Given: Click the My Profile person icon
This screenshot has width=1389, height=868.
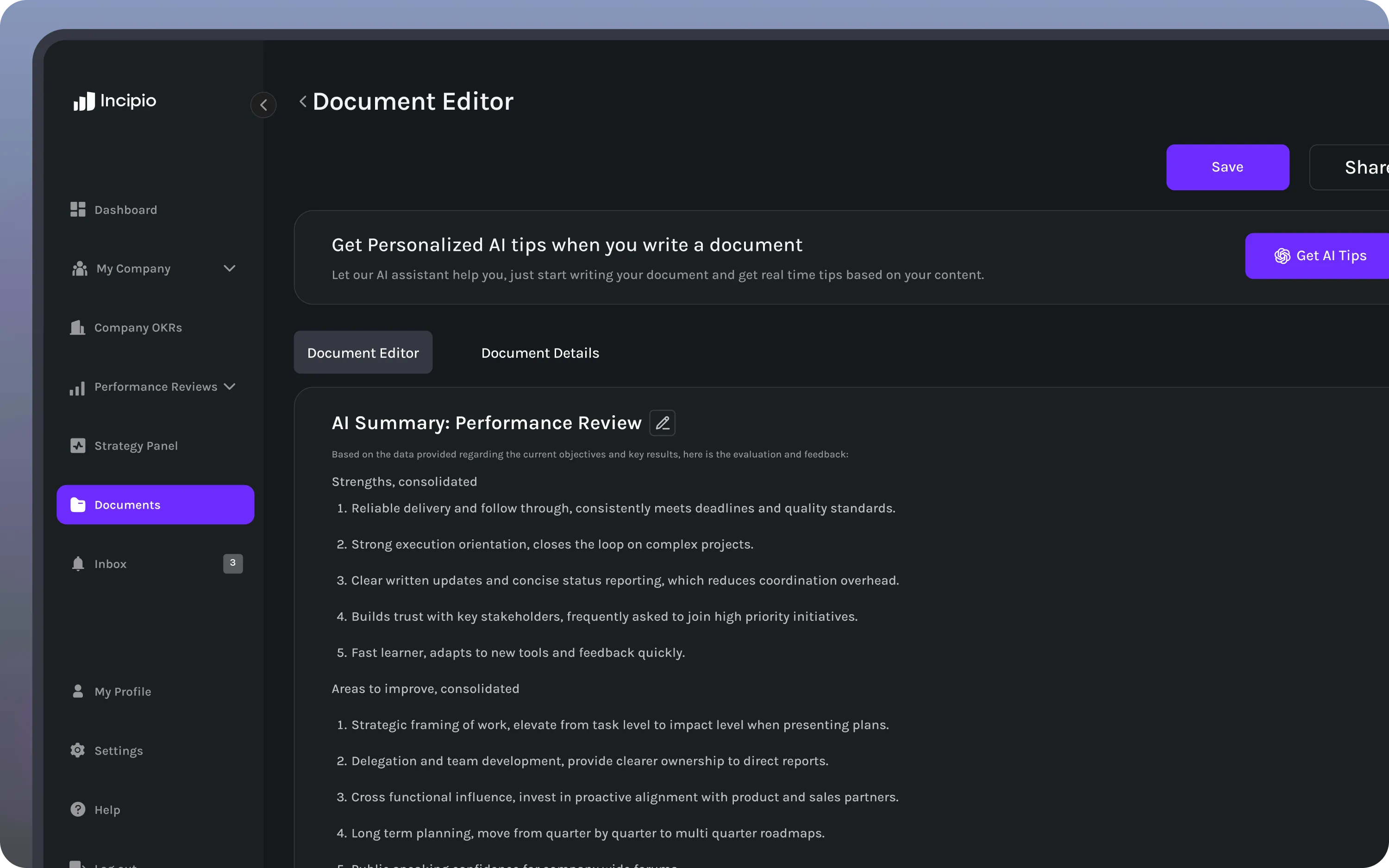Looking at the screenshot, I should (x=78, y=691).
